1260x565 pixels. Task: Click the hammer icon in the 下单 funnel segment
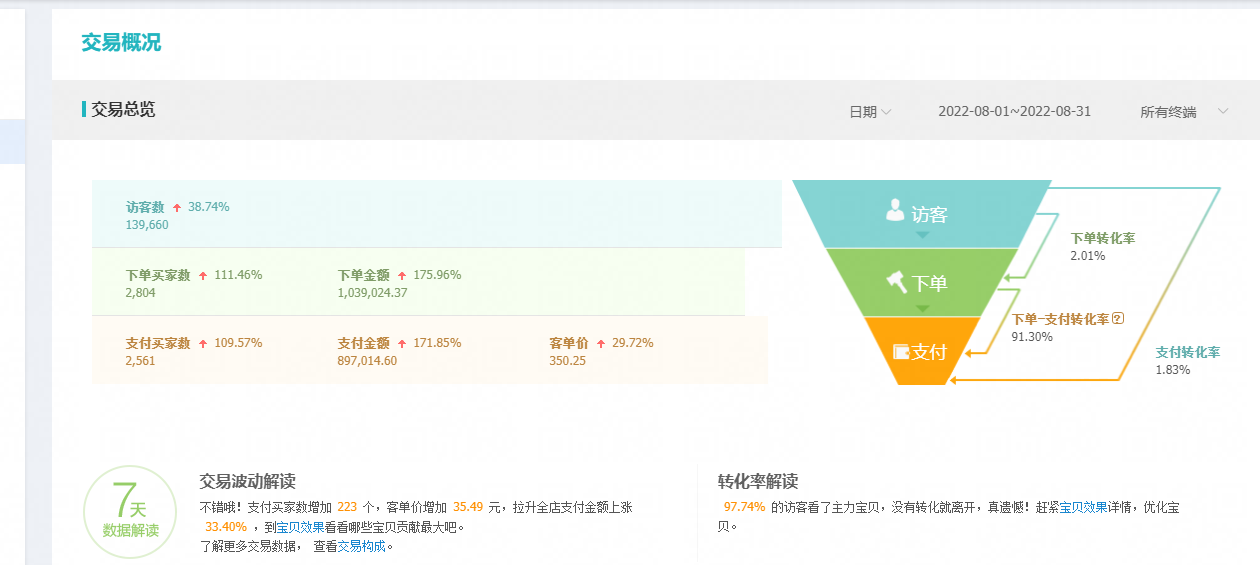pos(896,281)
